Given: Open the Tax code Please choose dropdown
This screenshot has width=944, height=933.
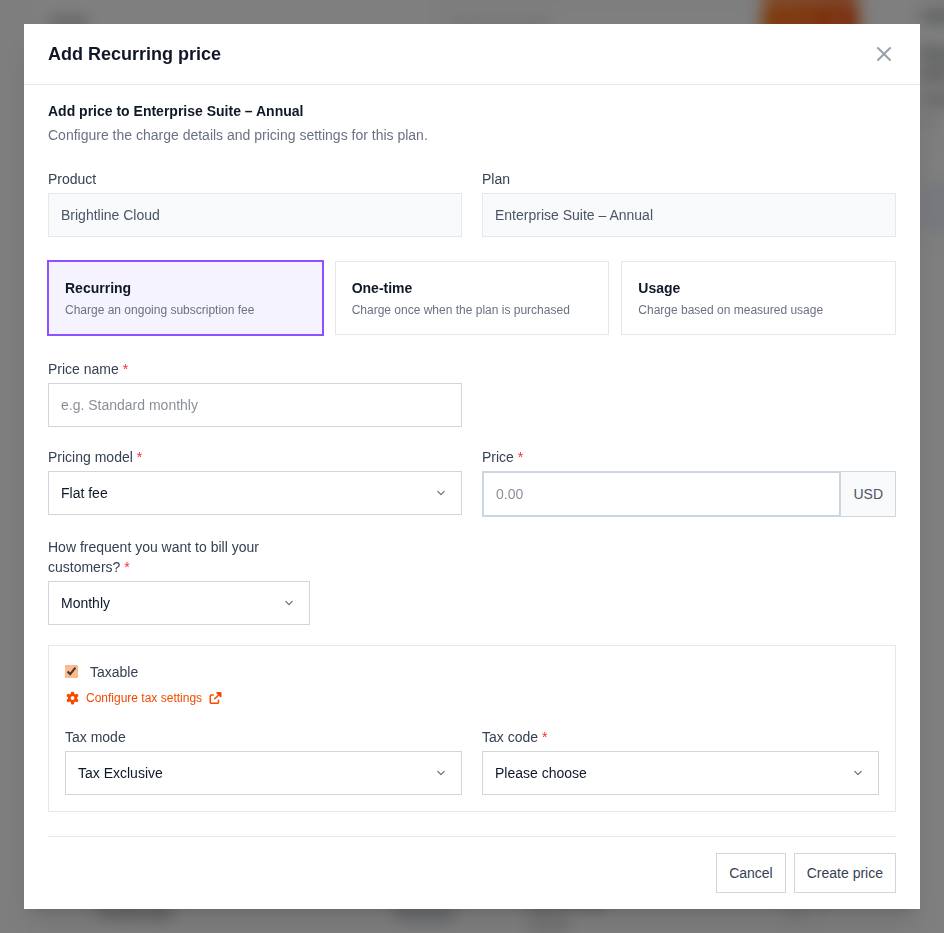Looking at the screenshot, I should (680, 773).
